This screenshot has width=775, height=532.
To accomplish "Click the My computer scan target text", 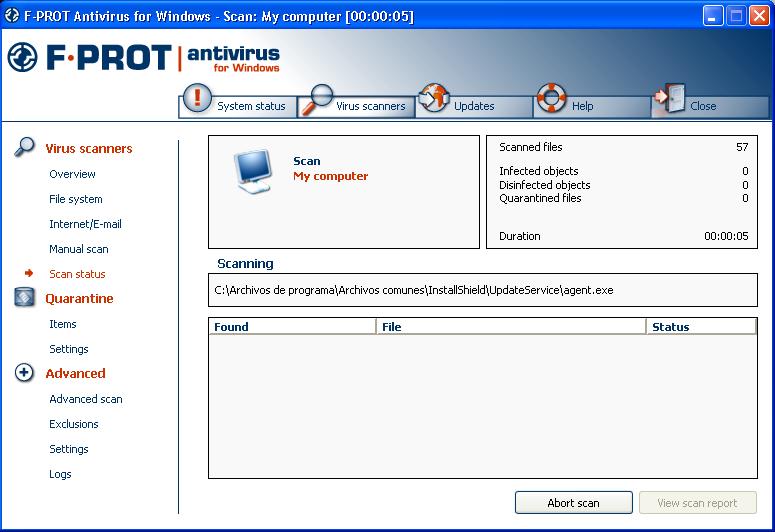I will pos(331,176).
